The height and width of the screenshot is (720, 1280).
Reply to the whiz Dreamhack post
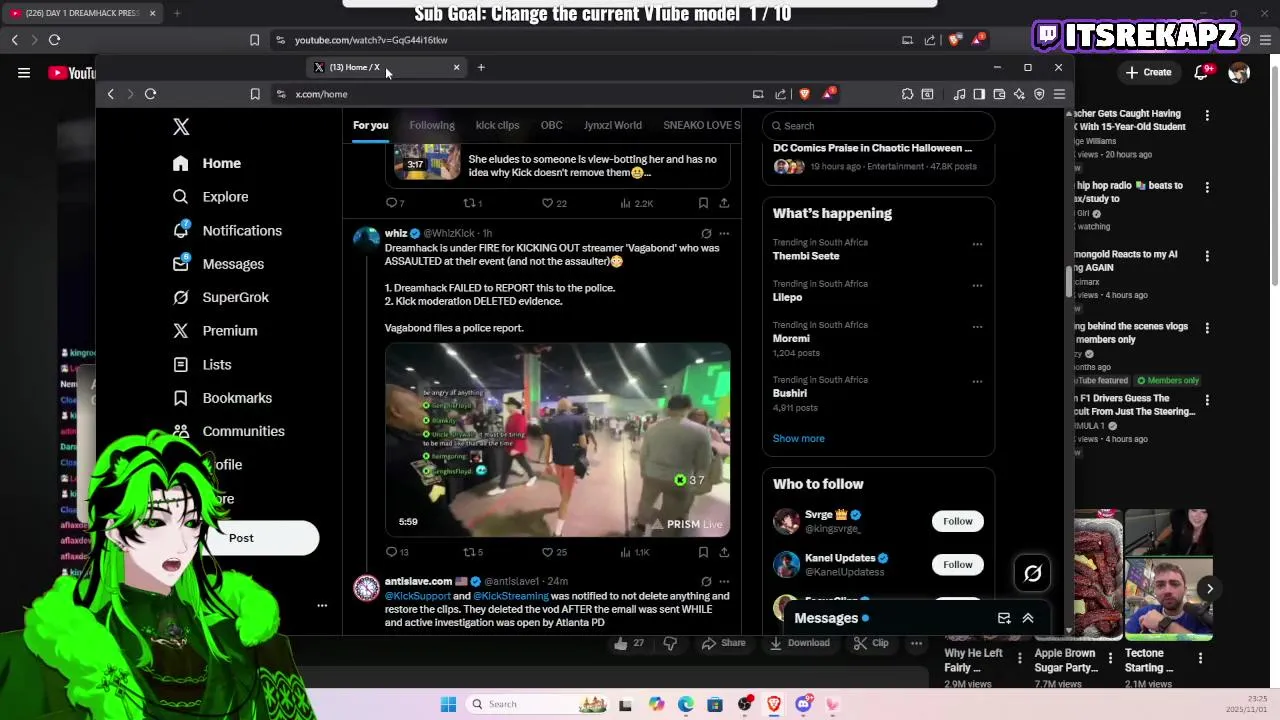point(396,552)
